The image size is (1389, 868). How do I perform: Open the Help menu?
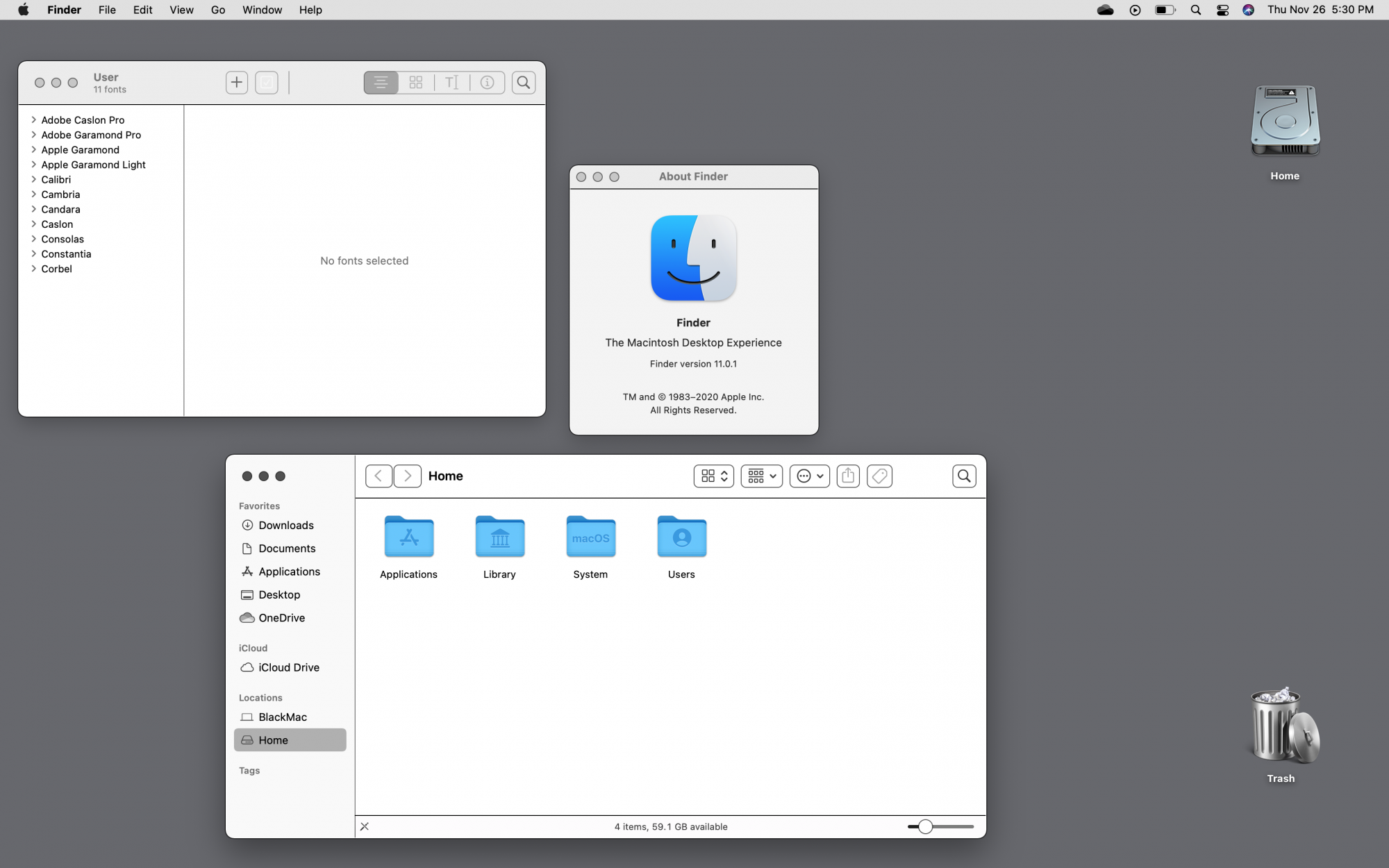click(x=310, y=10)
